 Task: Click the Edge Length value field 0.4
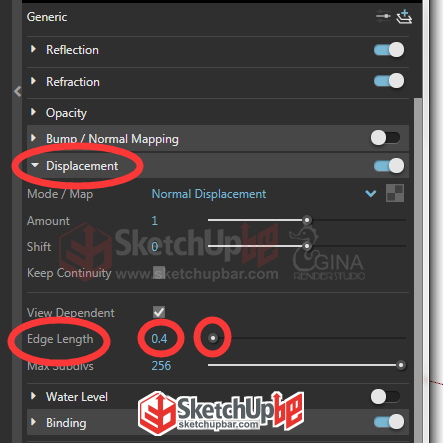pos(159,339)
